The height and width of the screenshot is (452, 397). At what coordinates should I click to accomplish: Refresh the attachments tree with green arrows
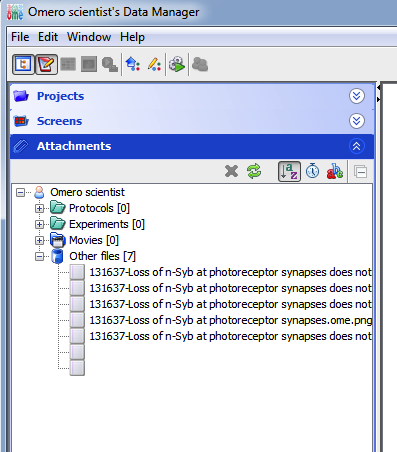(254, 172)
